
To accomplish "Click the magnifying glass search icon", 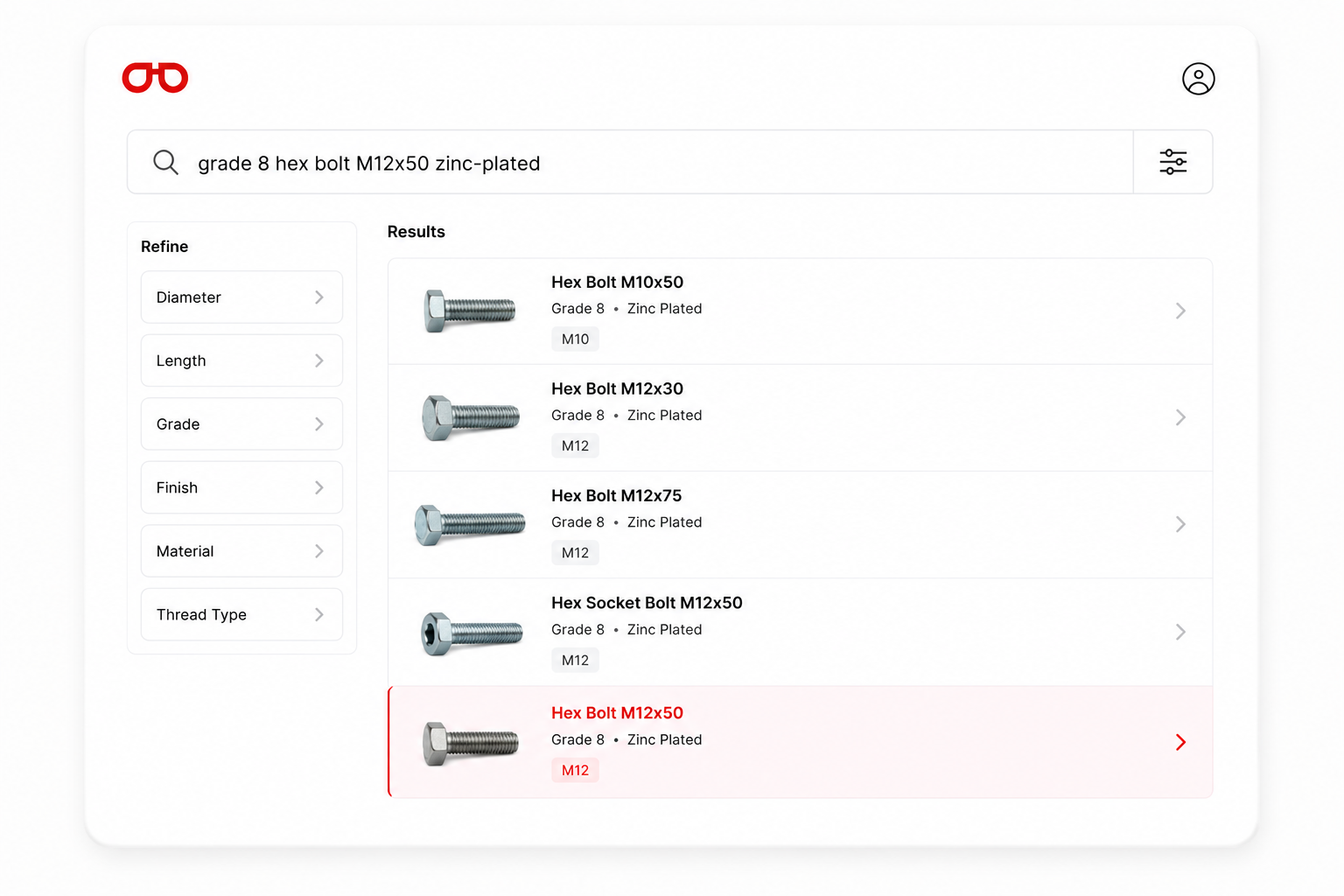I will [165, 162].
